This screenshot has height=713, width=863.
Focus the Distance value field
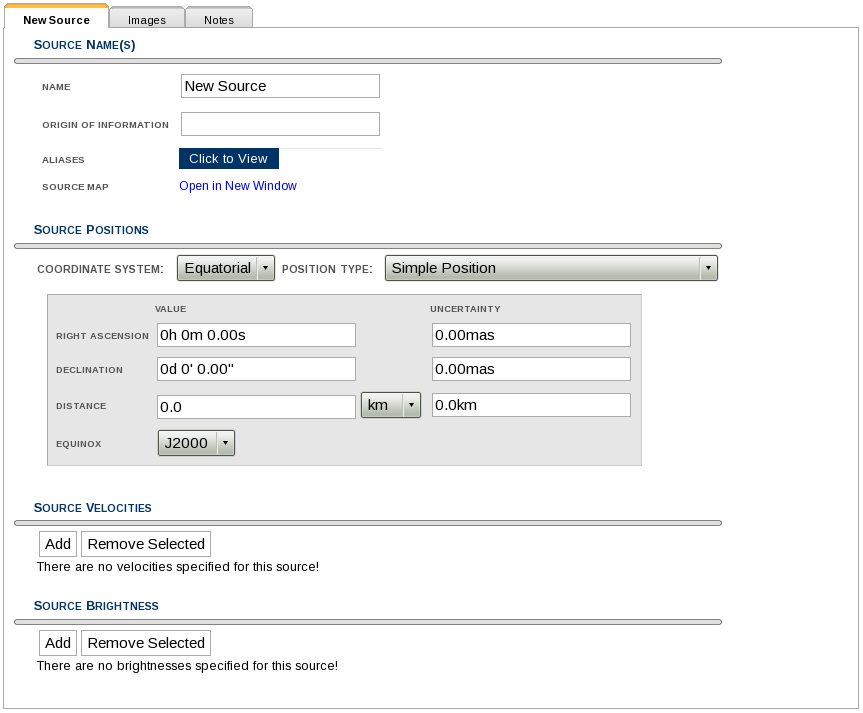tap(256, 406)
